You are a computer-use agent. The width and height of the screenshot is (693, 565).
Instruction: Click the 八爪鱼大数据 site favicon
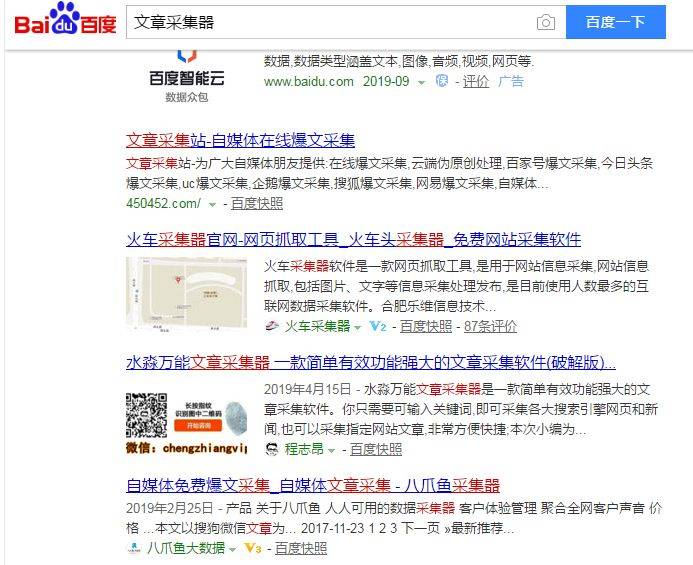[x=133, y=548]
